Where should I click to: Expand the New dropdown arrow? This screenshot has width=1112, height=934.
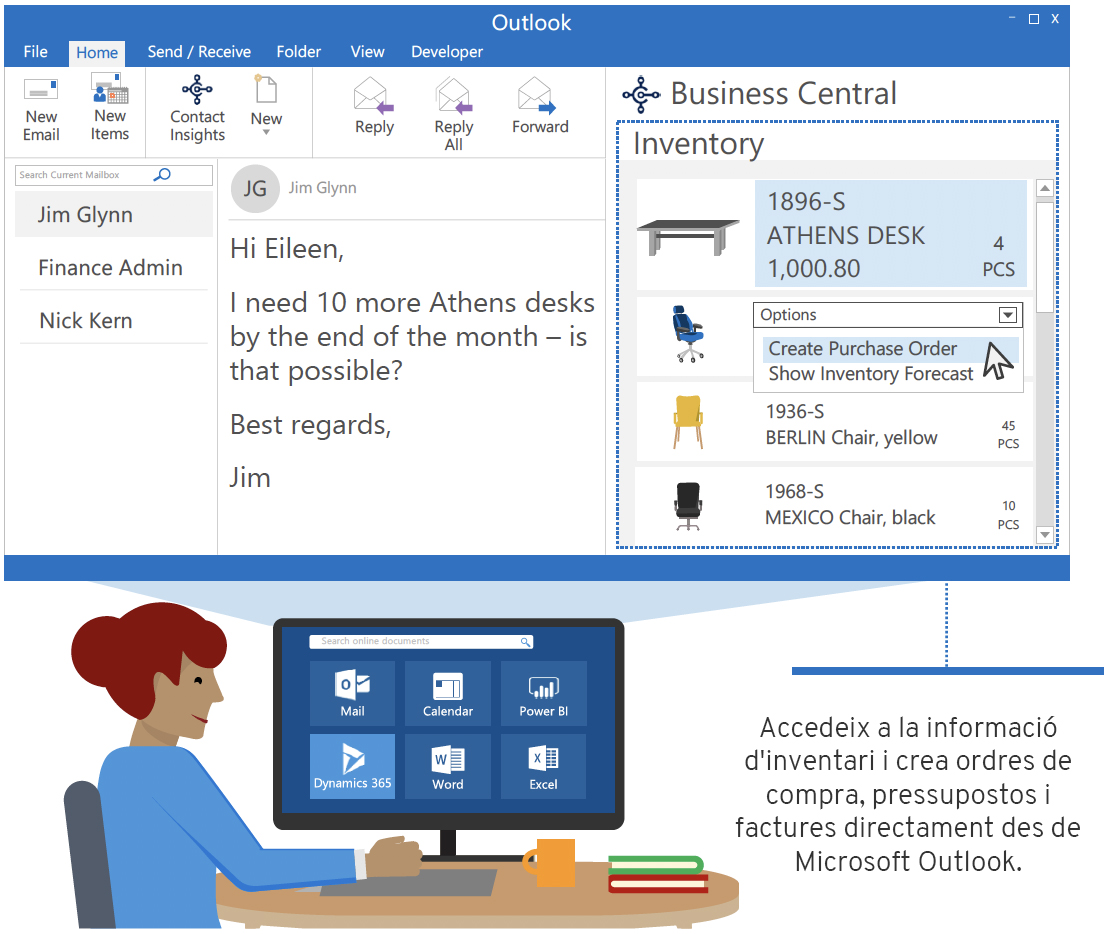266,133
